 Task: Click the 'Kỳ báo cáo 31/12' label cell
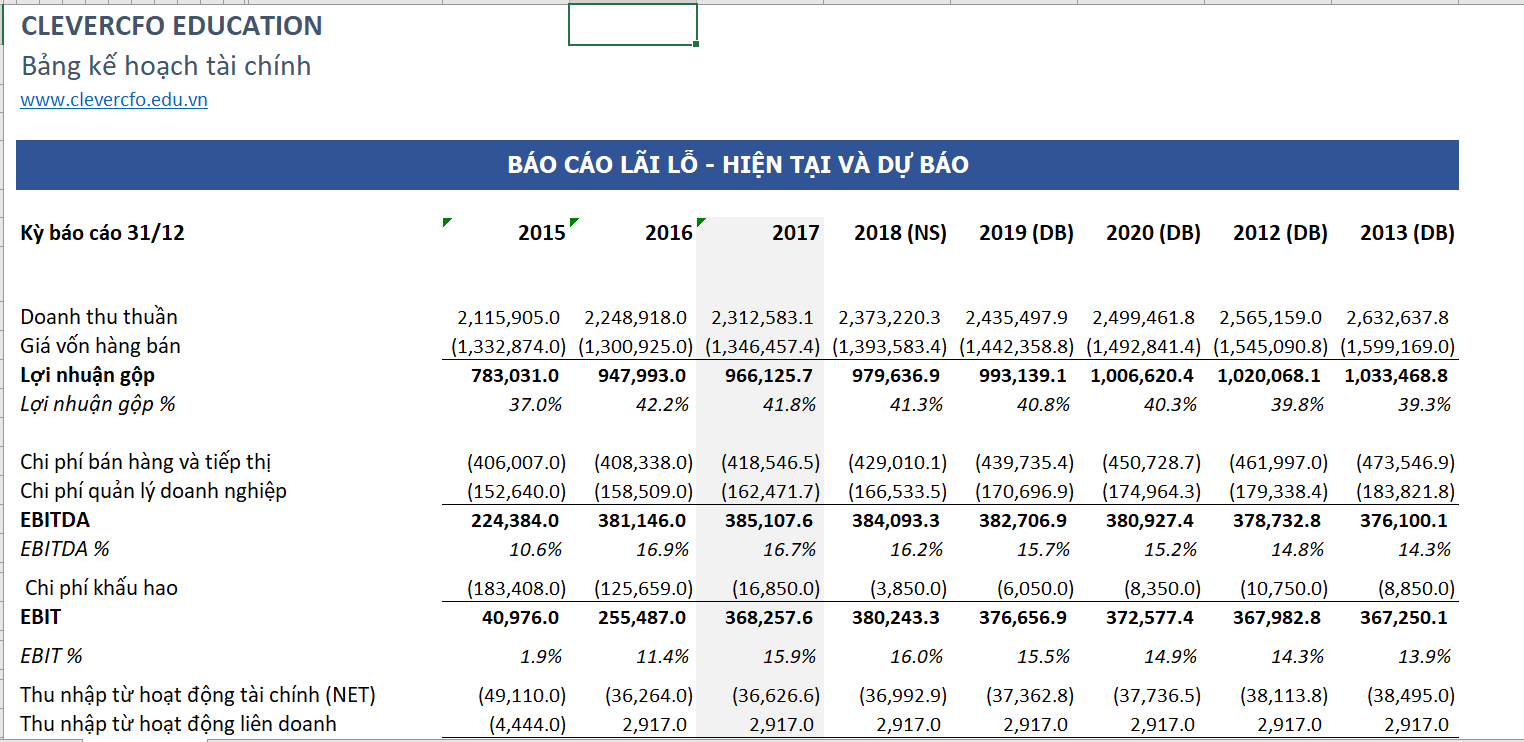[103, 233]
